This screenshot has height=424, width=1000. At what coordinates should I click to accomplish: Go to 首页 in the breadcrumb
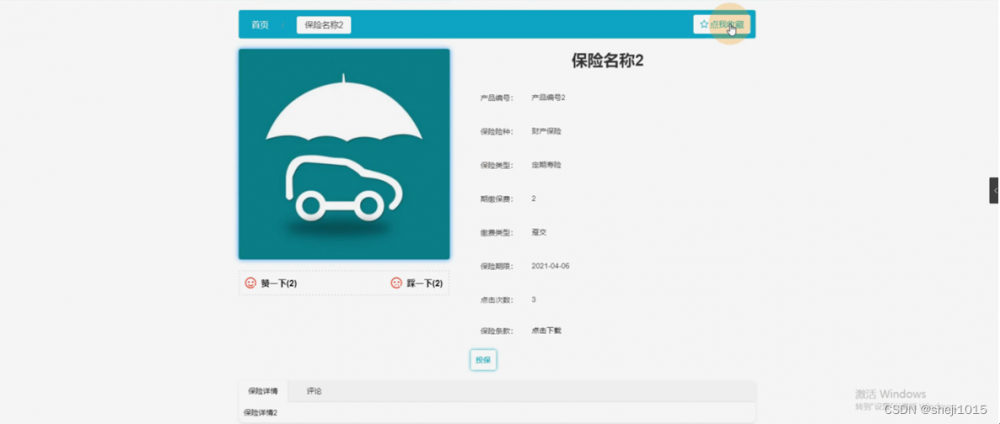click(260, 25)
